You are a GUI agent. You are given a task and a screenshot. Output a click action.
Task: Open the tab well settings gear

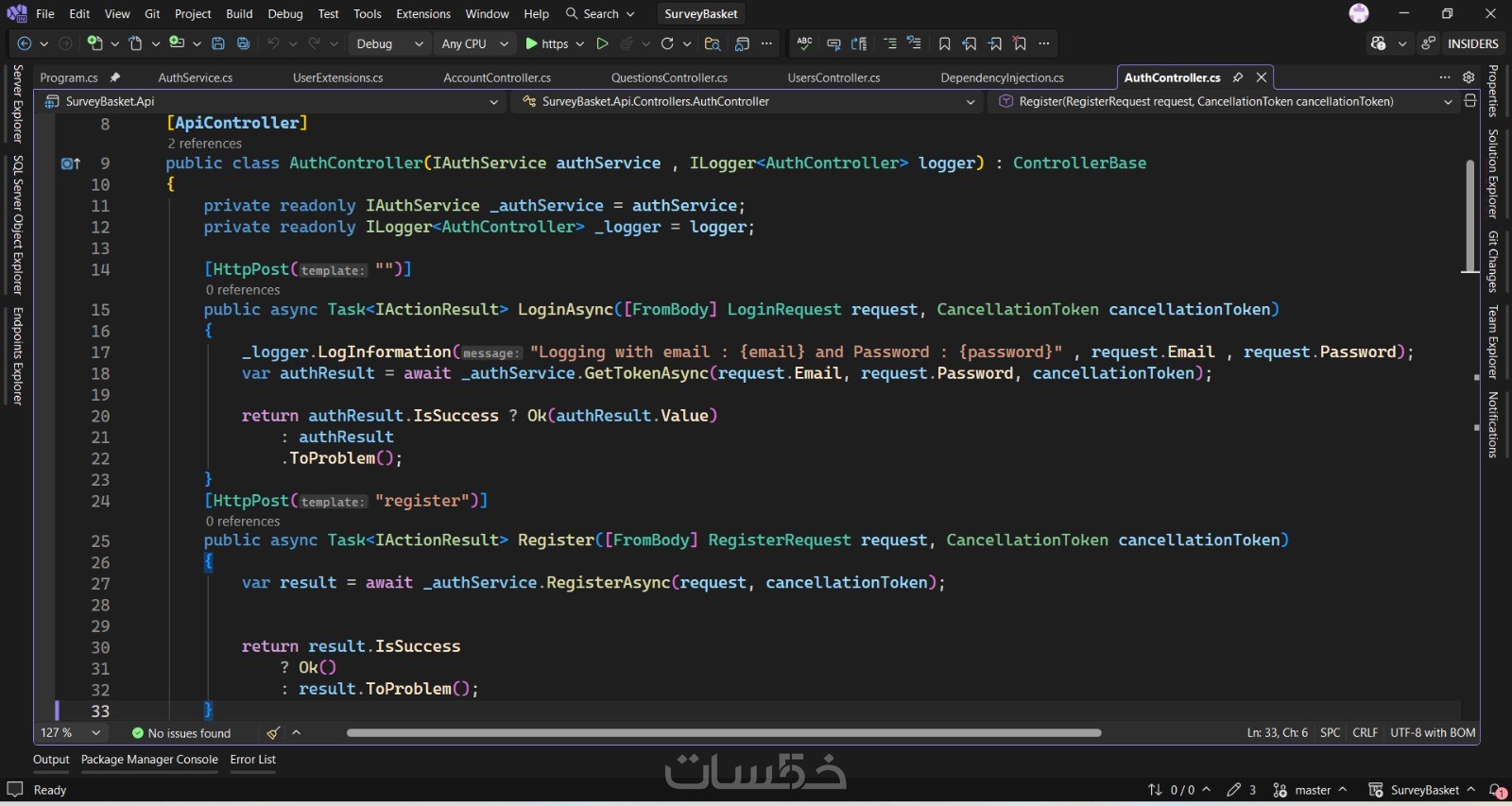point(1469,77)
